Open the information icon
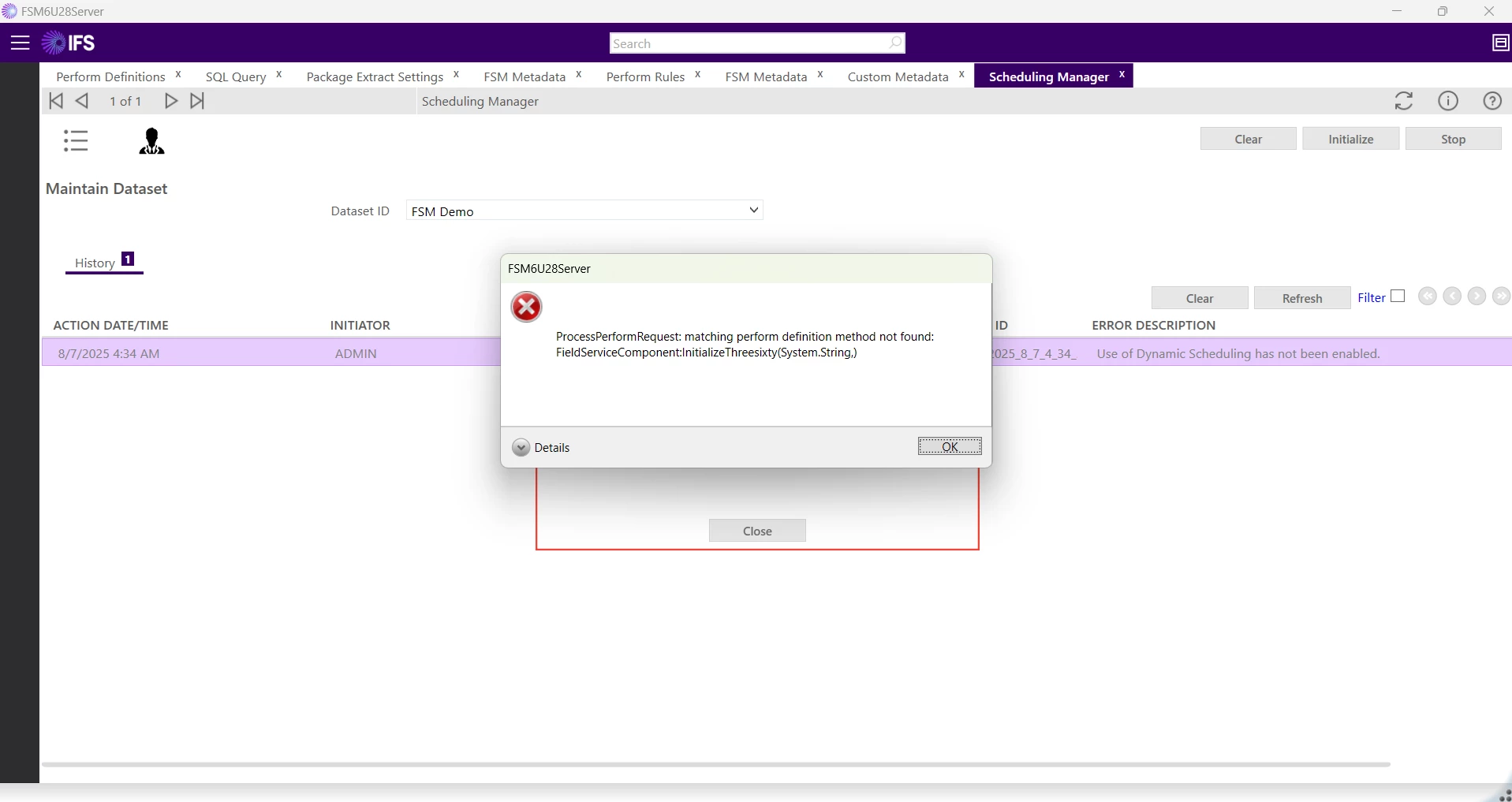 (x=1448, y=101)
